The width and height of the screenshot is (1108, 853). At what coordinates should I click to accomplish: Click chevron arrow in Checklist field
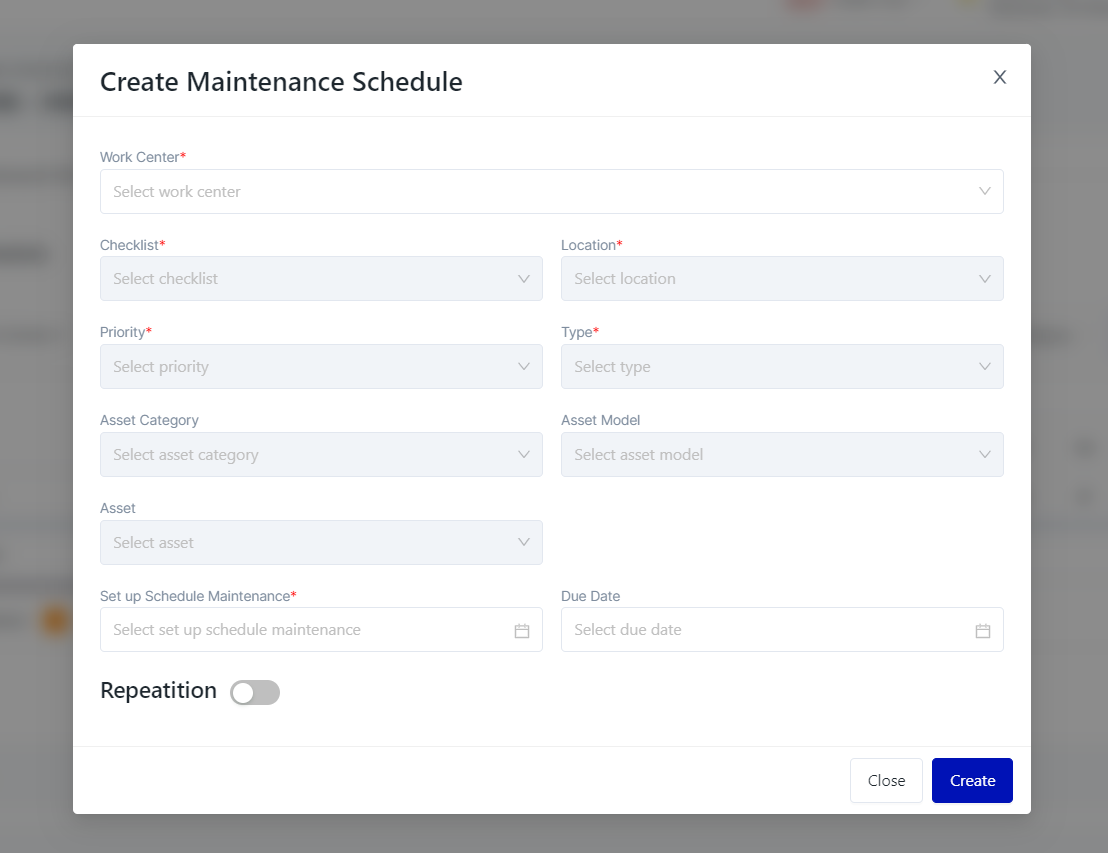[x=523, y=279]
